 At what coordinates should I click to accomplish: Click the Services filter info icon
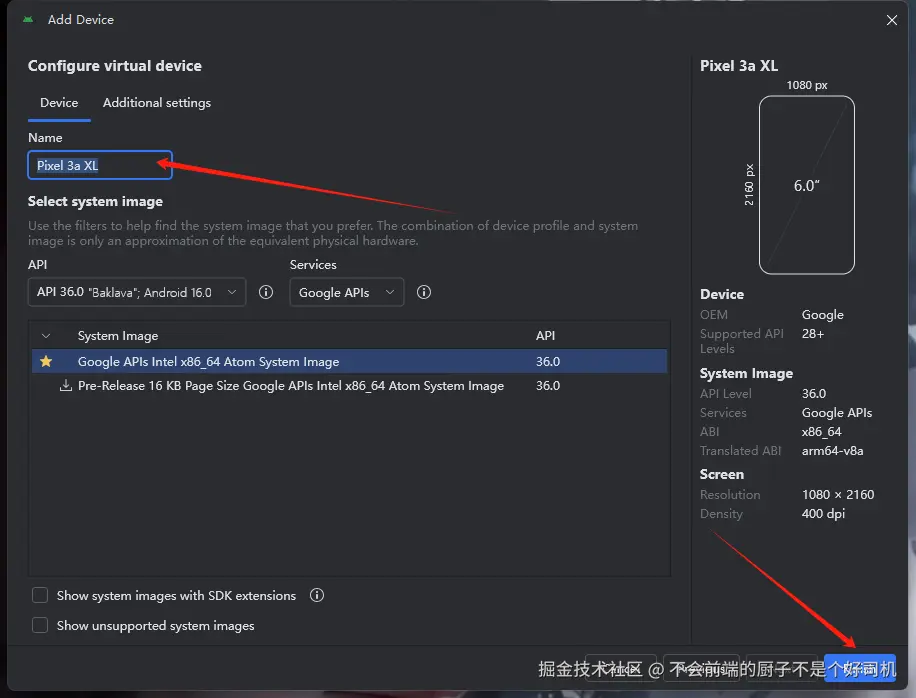coord(424,292)
